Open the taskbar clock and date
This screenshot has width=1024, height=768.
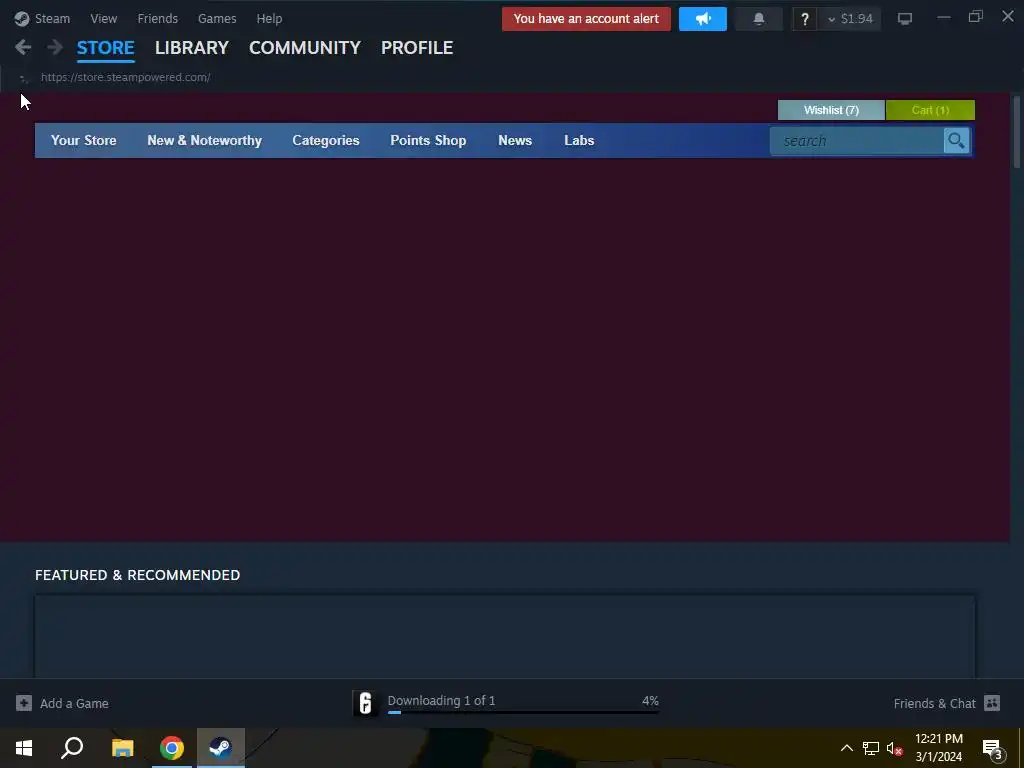click(x=938, y=748)
